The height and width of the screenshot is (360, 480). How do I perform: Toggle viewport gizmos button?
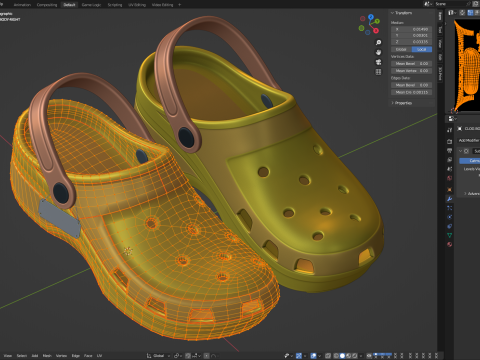tap(299, 356)
